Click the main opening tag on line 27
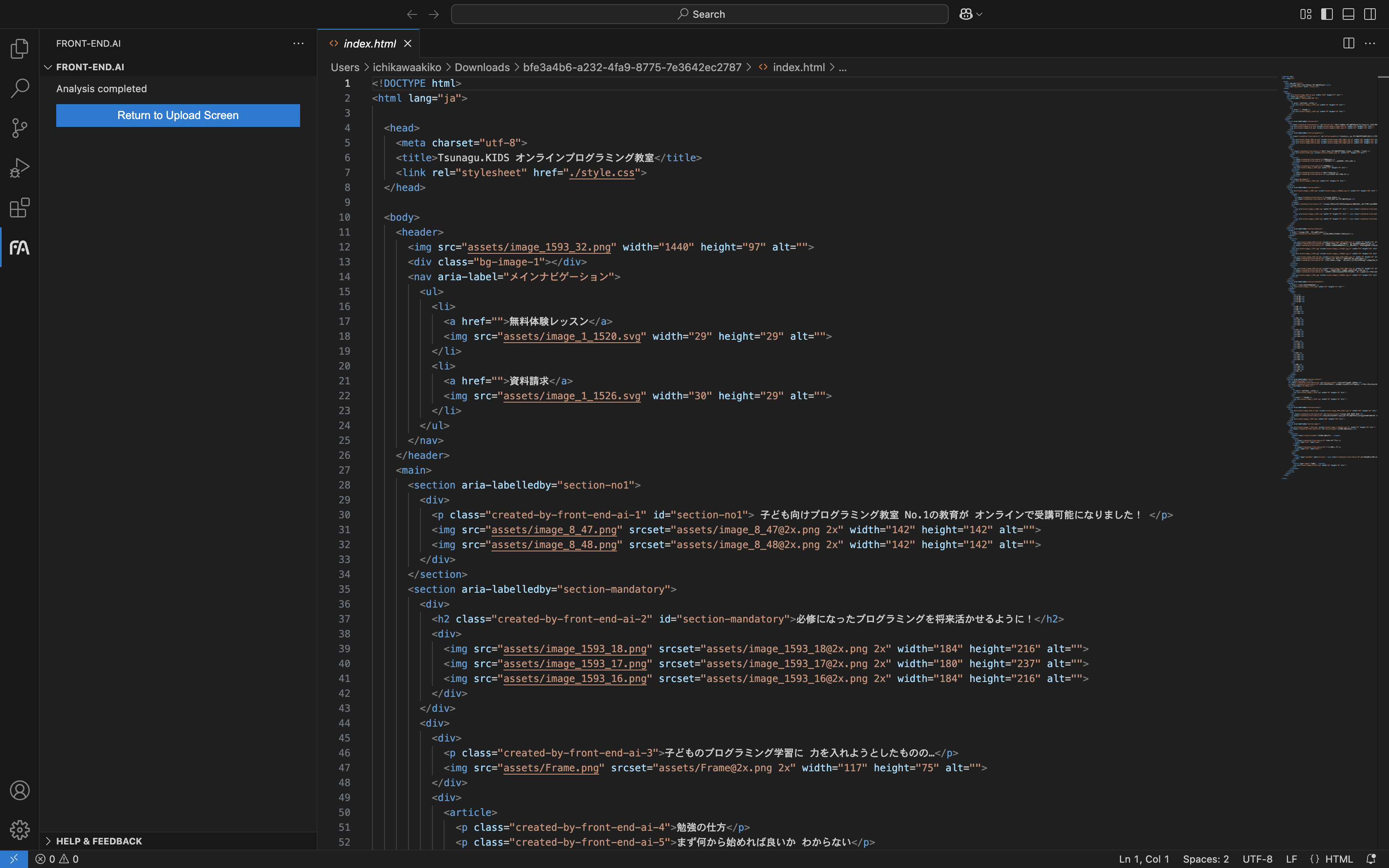 [413, 470]
